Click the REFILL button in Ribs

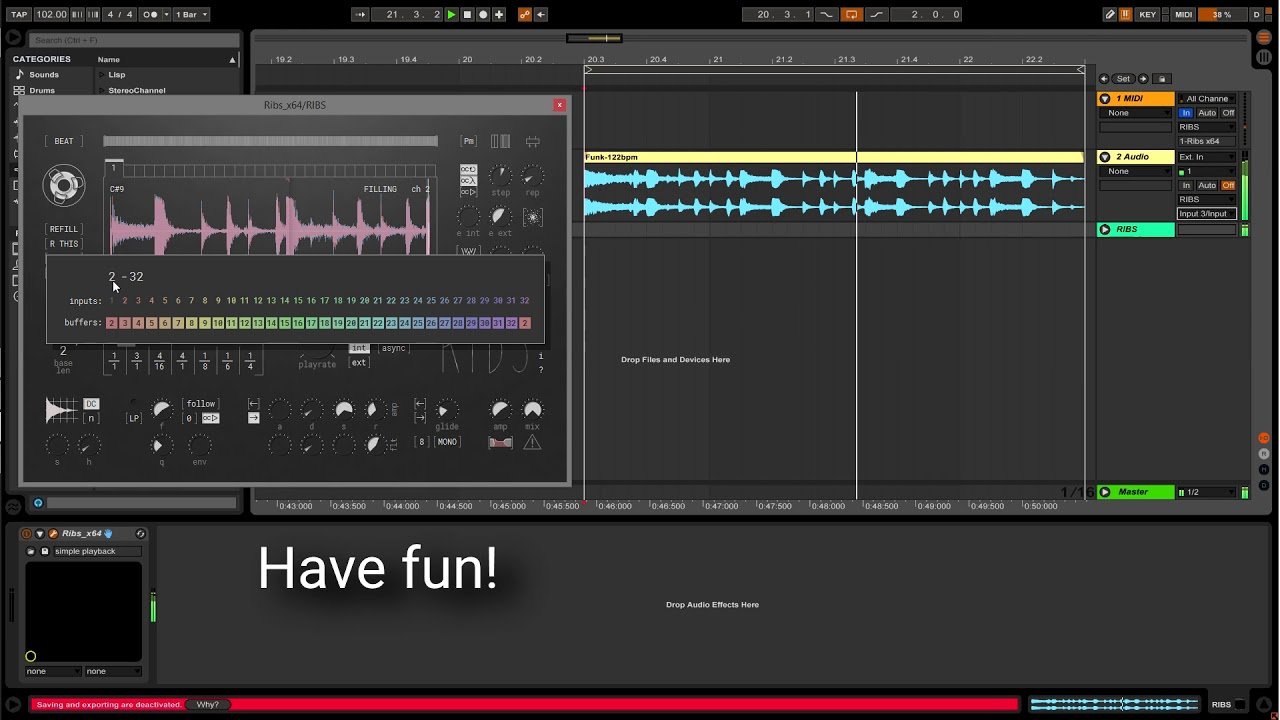click(x=63, y=229)
